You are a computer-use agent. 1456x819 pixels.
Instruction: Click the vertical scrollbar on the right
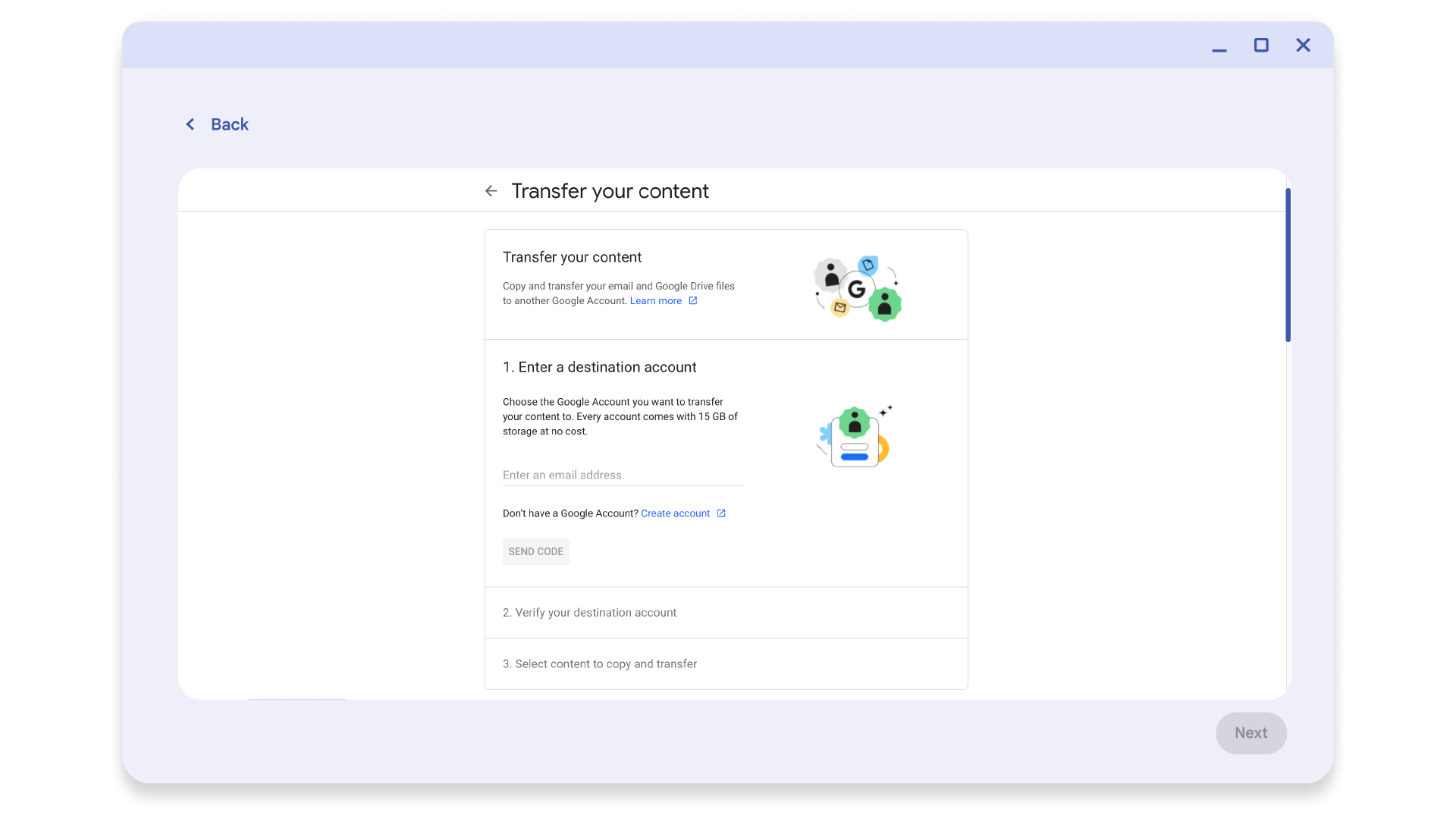point(1287,265)
